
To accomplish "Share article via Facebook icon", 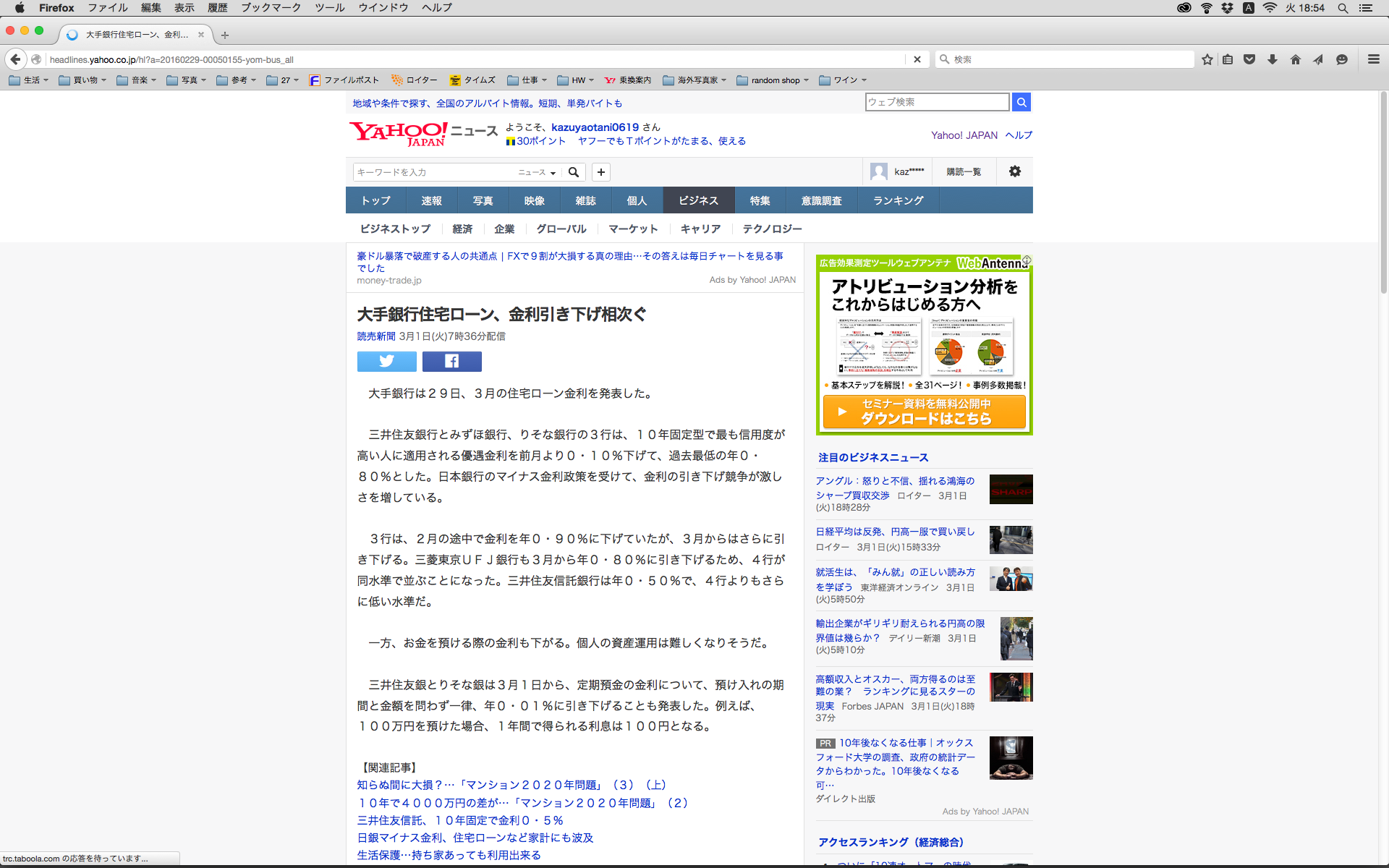I will click(x=451, y=361).
